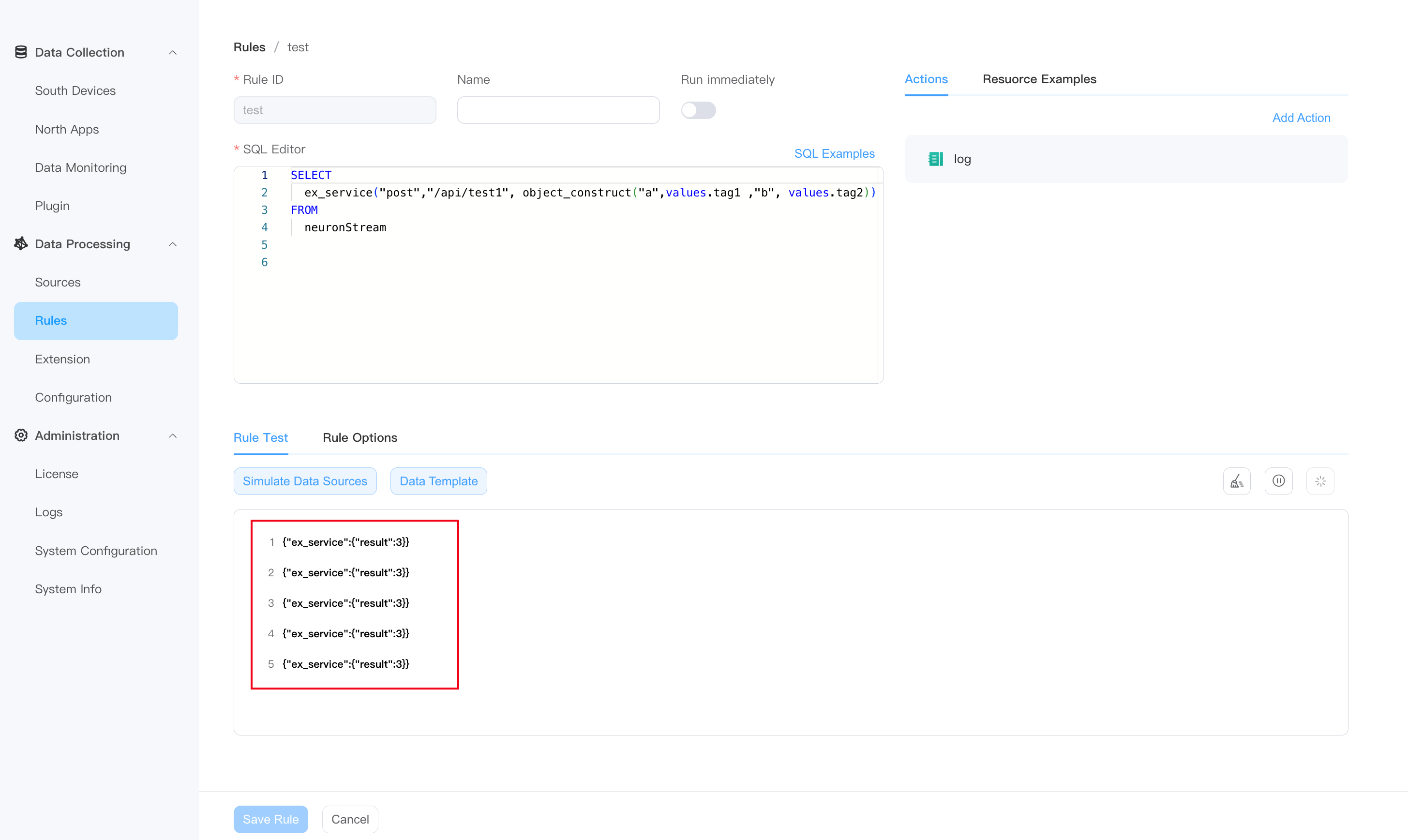Open the SQL Examples link
Image resolution: width=1408 pixels, height=840 pixels.
coord(834,153)
